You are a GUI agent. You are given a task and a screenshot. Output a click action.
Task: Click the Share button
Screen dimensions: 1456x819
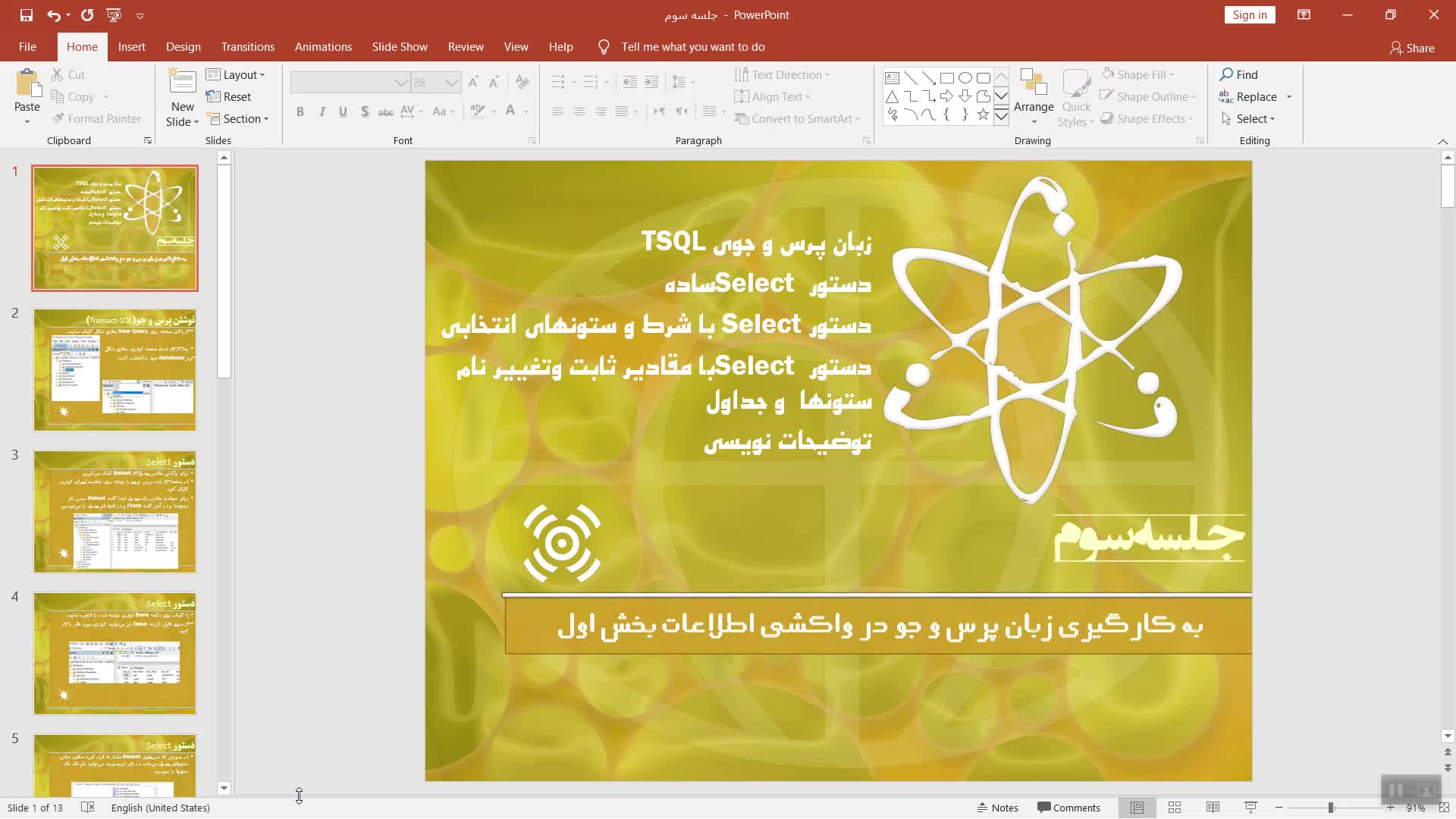[1412, 48]
